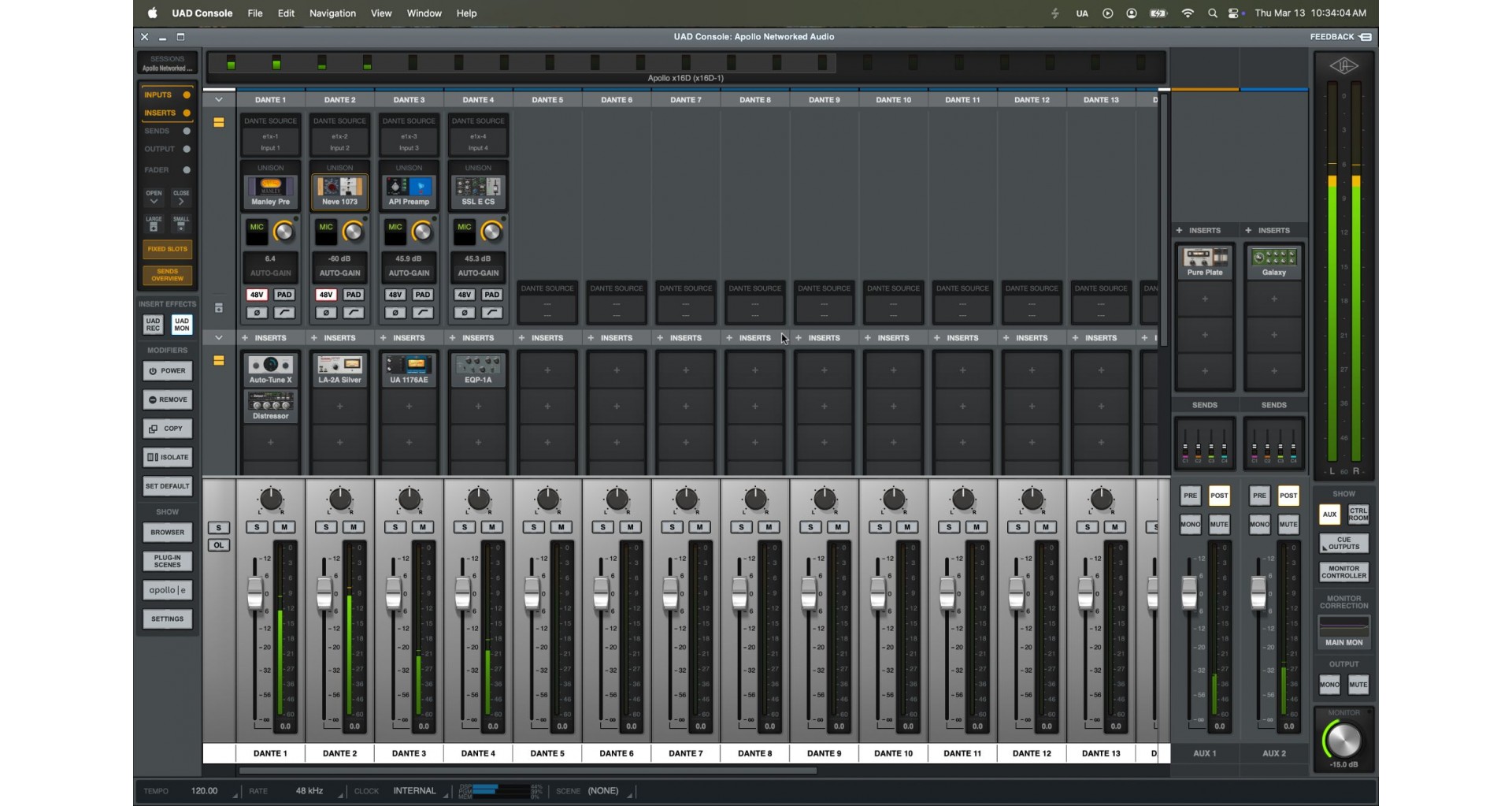Open the Window menu
Screen dimensions: 1512x806
click(x=424, y=13)
